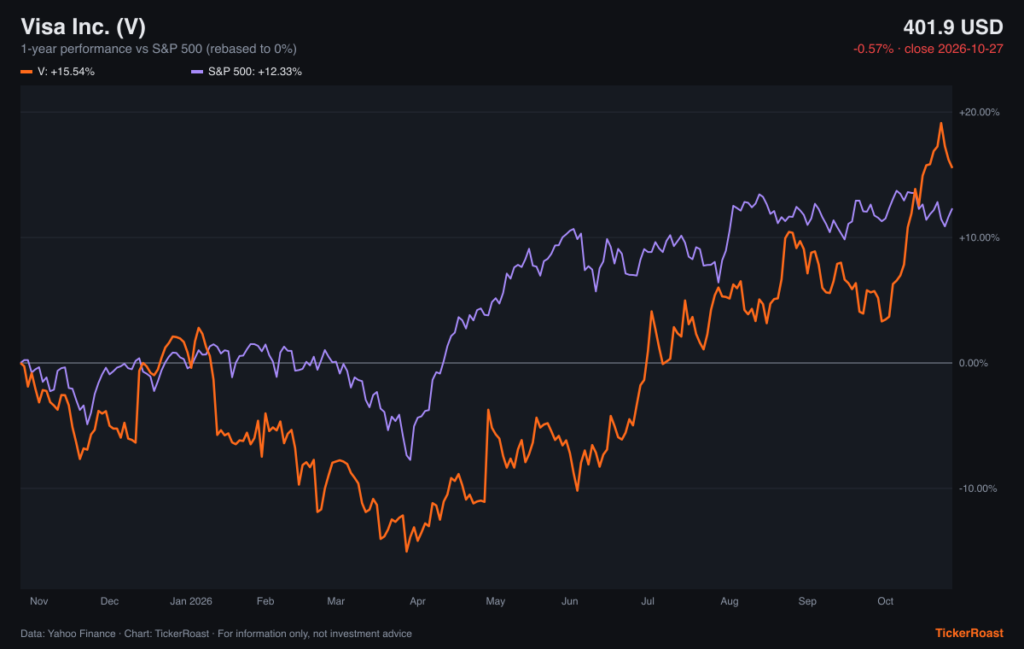The width and height of the screenshot is (1024, 649).
Task: Click the -0.57% close 2026-10-27 text
Action: point(928,49)
